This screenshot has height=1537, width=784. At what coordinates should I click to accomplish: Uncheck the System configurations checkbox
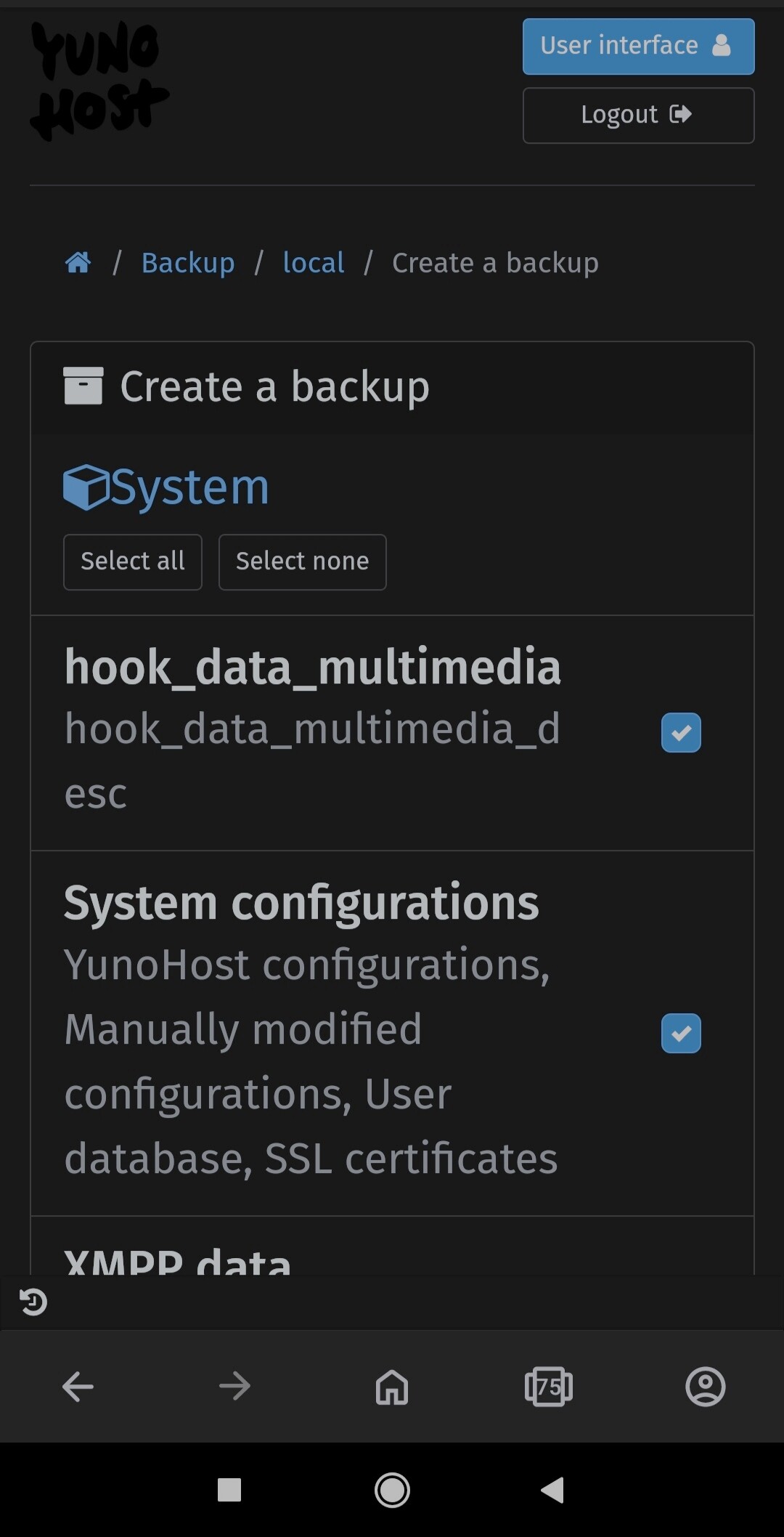tap(681, 1033)
